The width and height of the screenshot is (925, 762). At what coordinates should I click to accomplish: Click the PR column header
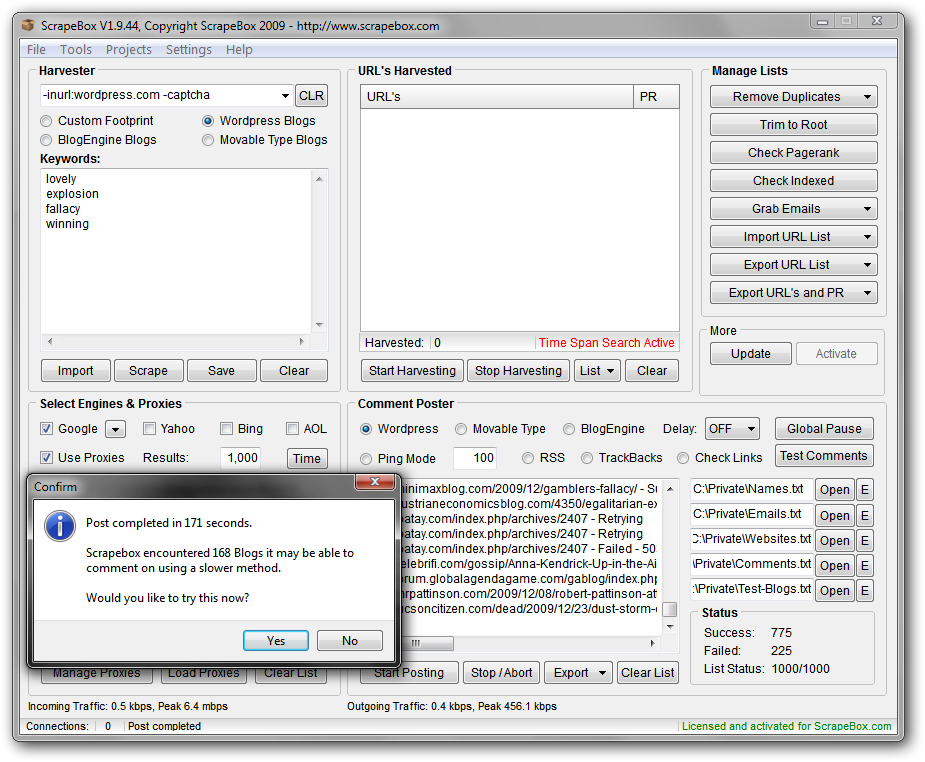pyautogui.click(x=656, y=97)
